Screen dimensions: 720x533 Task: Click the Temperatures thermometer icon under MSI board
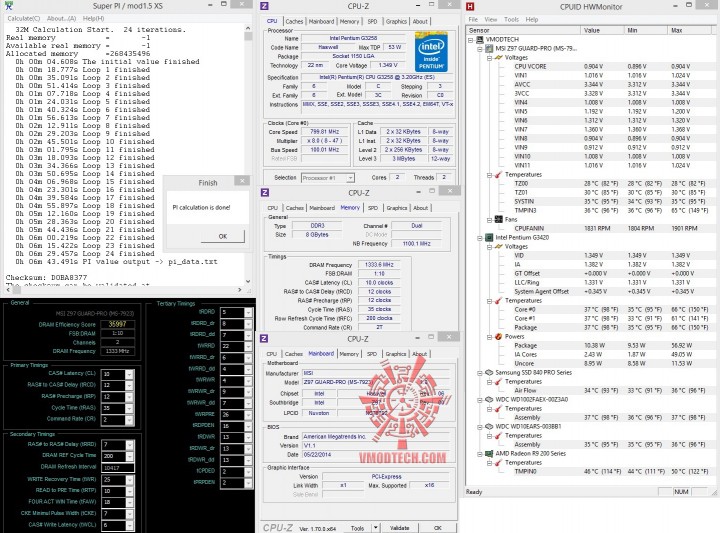click(x=499, y=174)
